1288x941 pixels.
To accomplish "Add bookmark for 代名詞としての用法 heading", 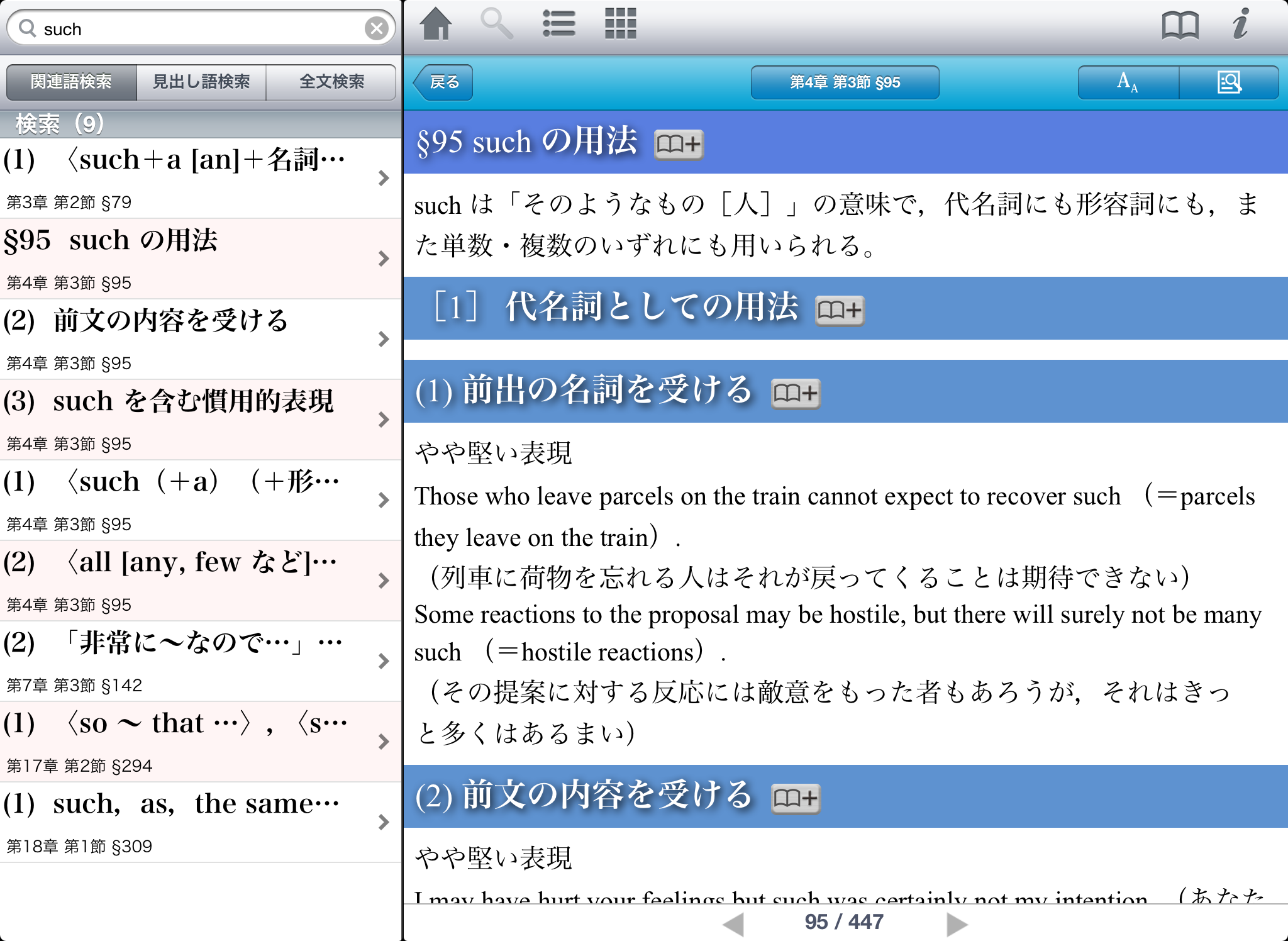I will pos(840,310).
